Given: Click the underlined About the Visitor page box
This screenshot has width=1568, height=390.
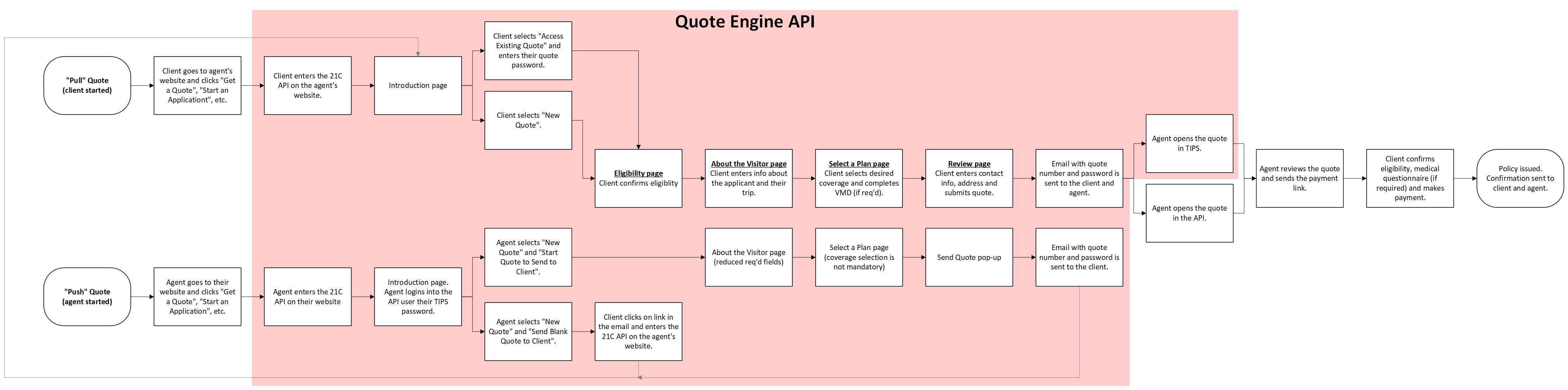Looking at the screenshot, I should [x=748, y=178].
